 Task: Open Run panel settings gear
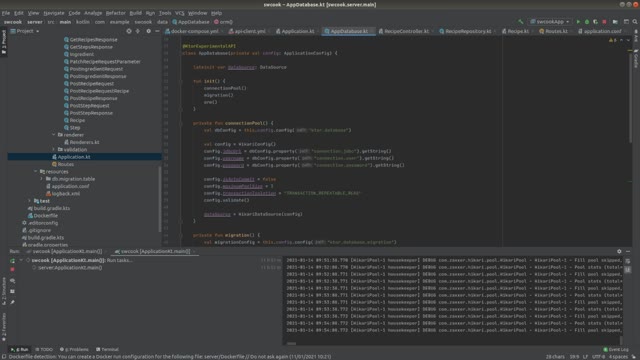tap(619, 251)
